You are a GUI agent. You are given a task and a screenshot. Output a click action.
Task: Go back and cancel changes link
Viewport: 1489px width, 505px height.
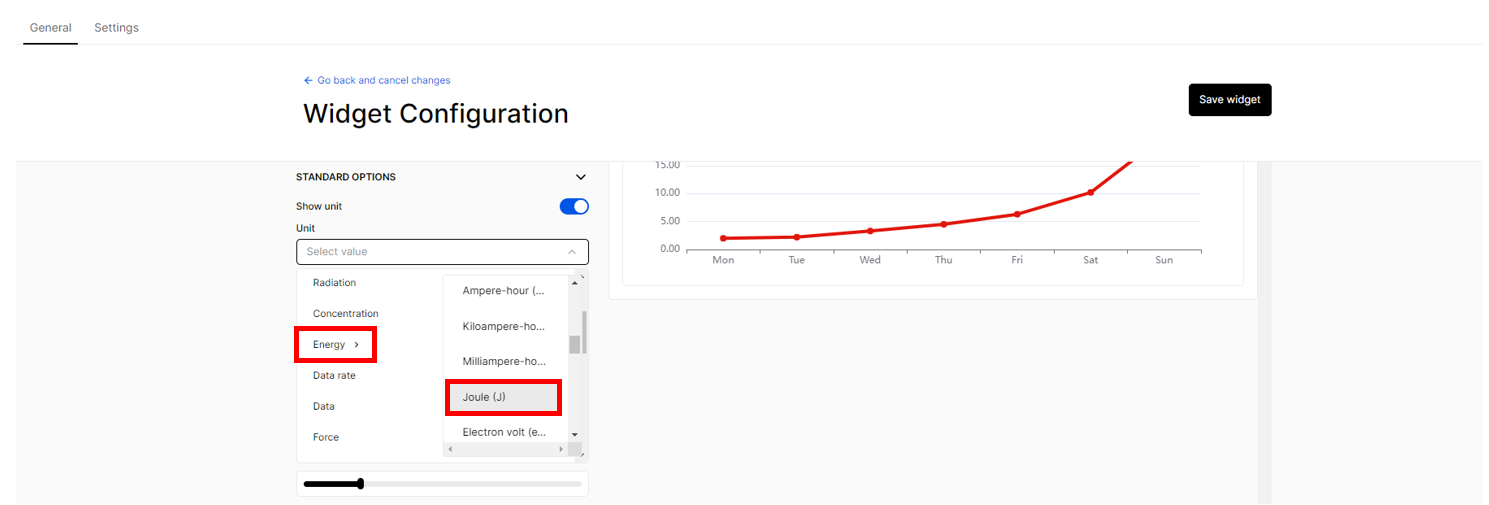(384, 80)
